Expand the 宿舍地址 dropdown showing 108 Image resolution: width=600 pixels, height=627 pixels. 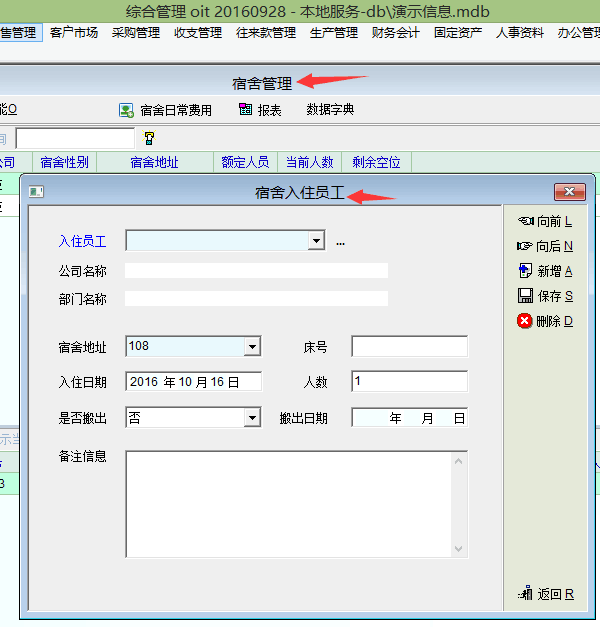253,347
